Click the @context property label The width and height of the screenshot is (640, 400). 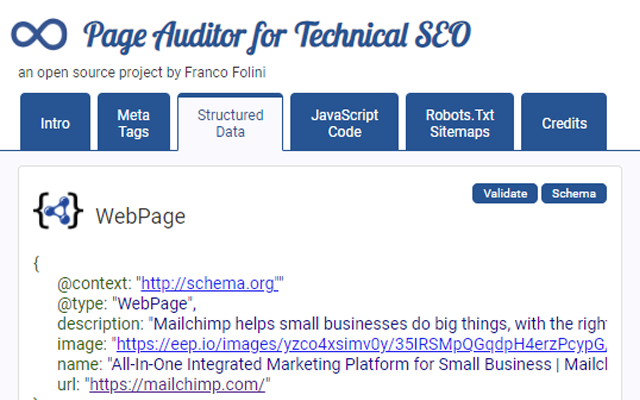98,284
